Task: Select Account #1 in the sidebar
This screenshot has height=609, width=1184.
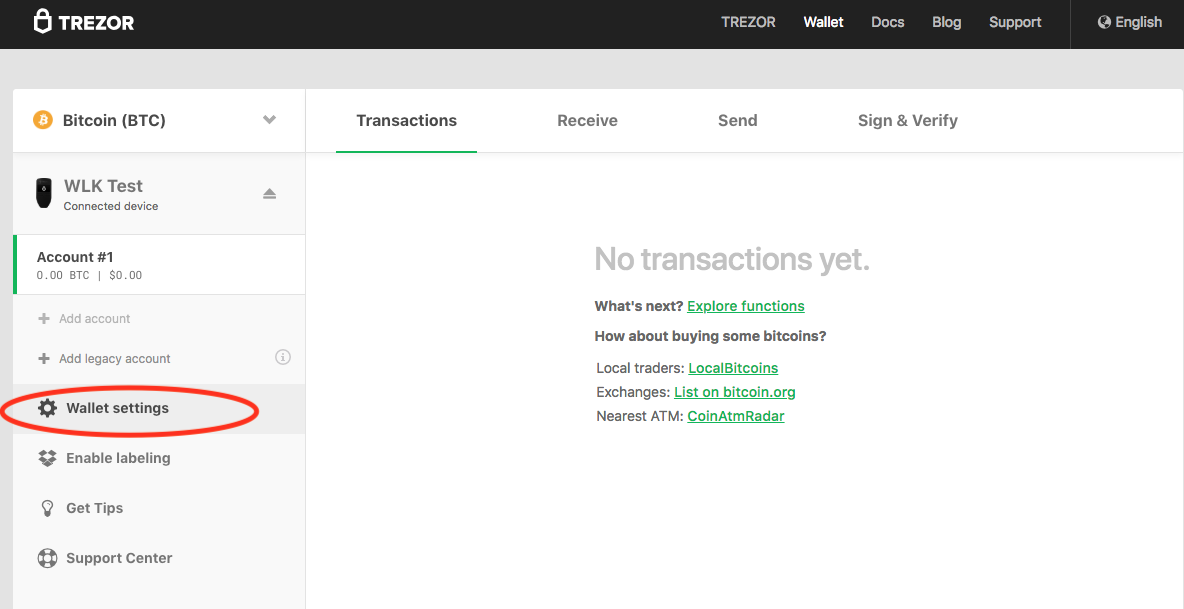Action: coord(159,265)
